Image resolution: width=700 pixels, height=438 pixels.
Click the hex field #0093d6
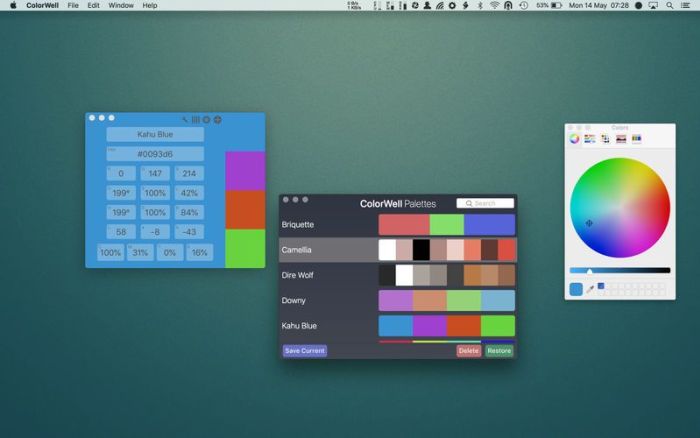[155, 154]
